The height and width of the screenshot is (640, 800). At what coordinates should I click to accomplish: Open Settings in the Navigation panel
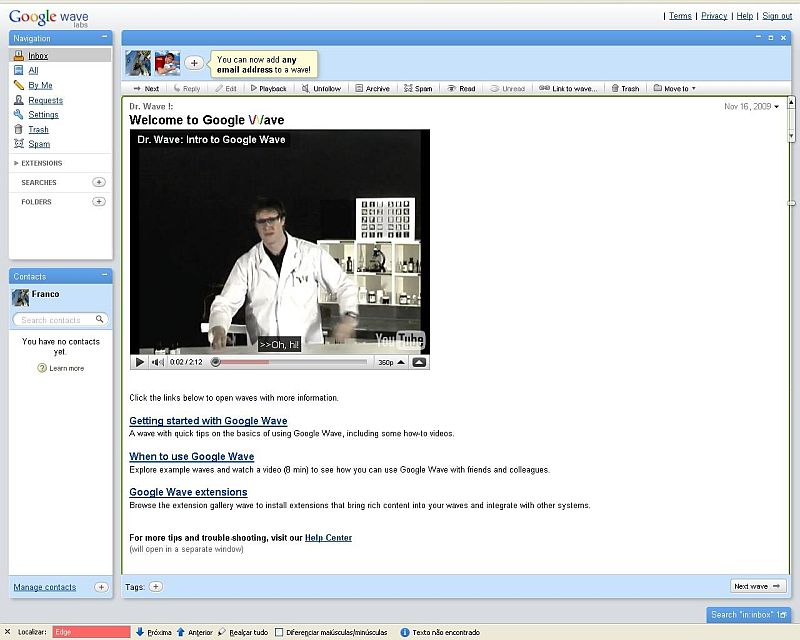click(43, 115)
